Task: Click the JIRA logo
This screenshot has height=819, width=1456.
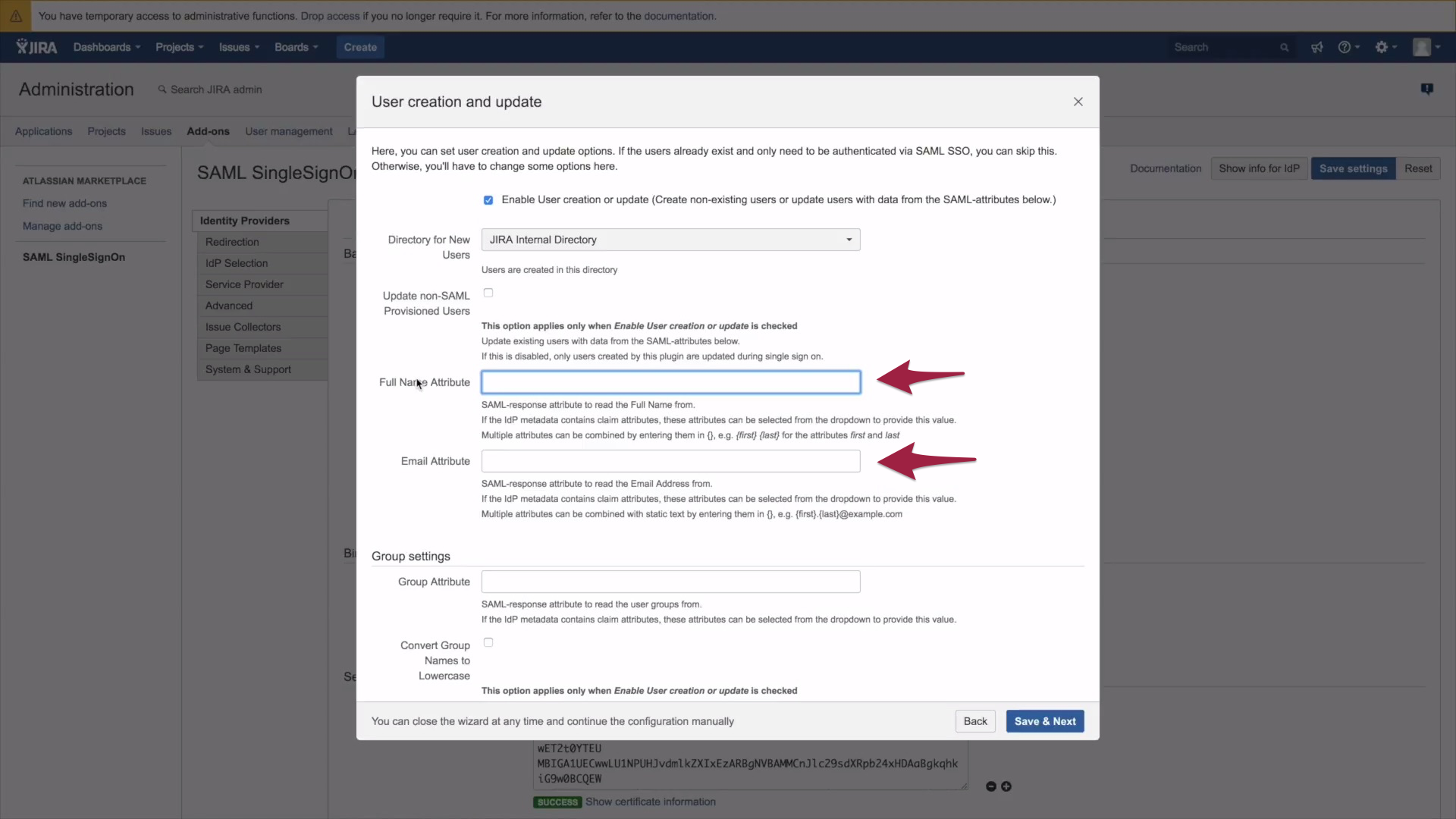Action: pos(36,47)
